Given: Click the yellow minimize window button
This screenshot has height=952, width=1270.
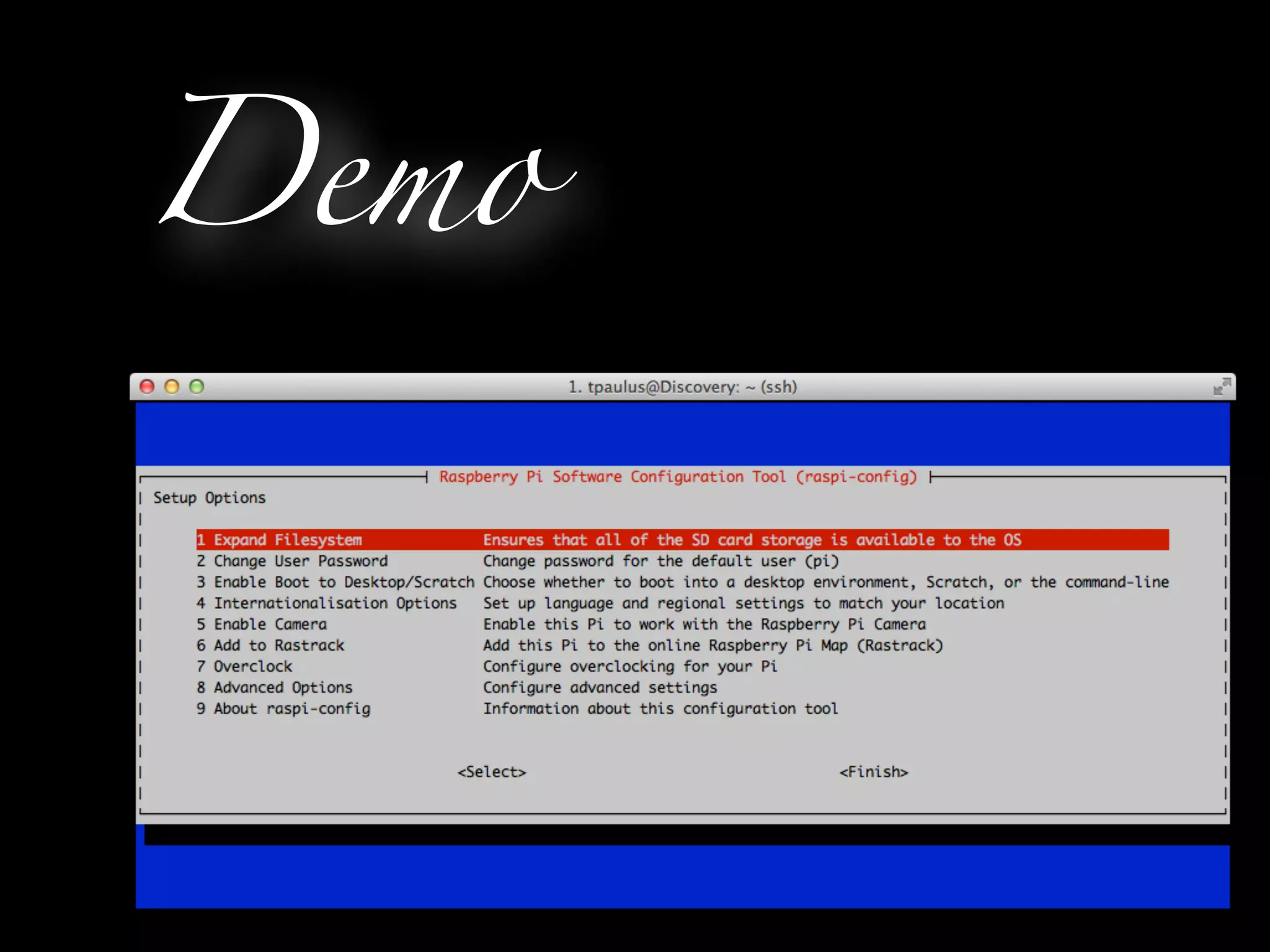Looking at the screenshot, I should coord(172,387).
